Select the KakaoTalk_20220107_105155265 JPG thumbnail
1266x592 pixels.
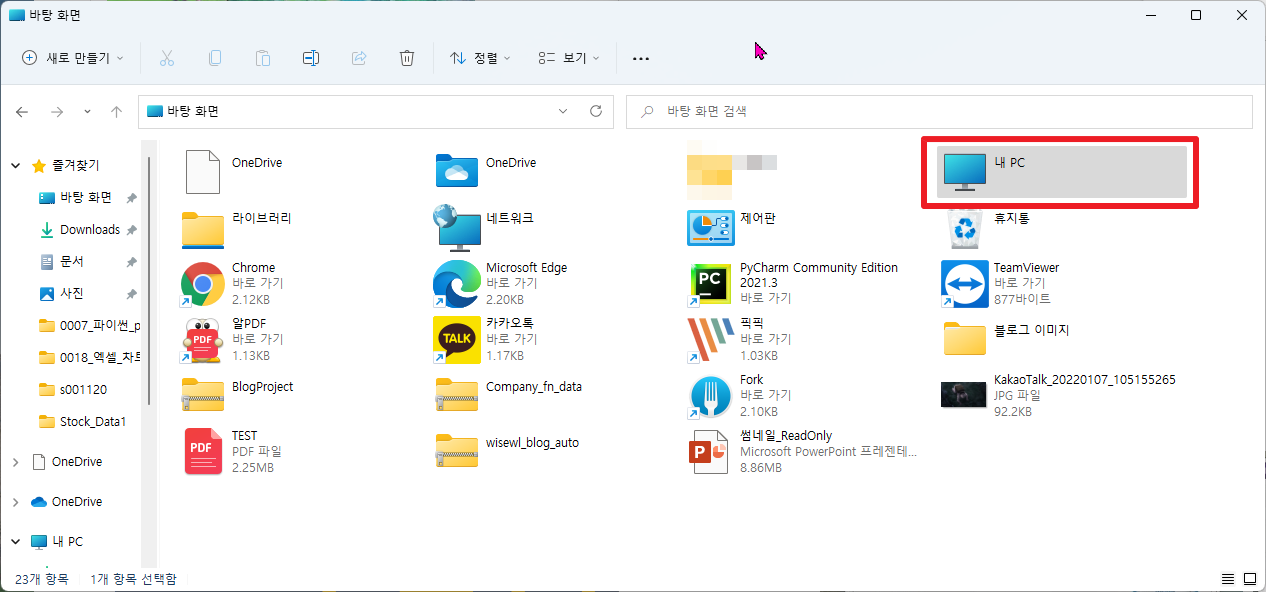click(x=965, y=396)
